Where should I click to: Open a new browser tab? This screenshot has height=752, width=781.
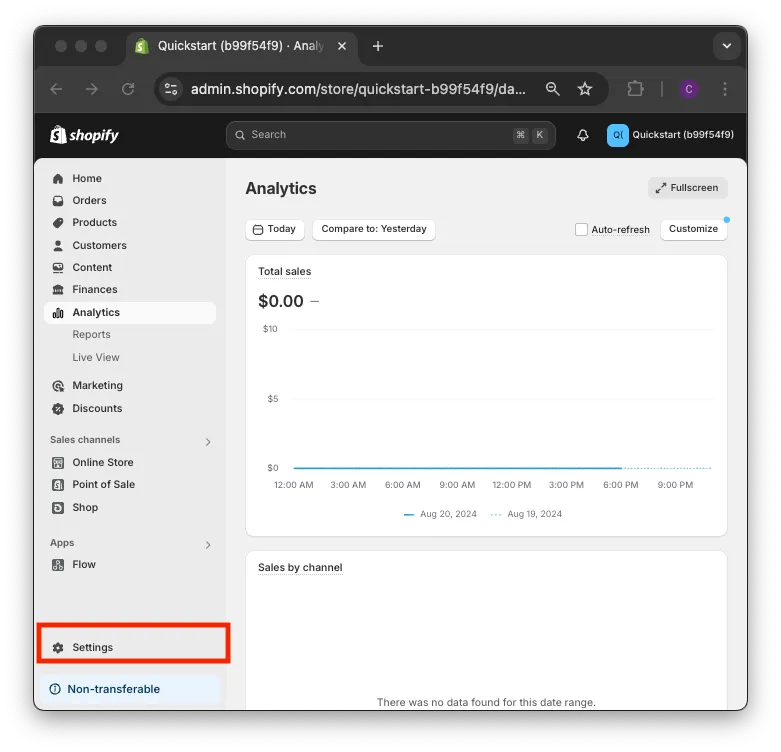coord(378,46)
